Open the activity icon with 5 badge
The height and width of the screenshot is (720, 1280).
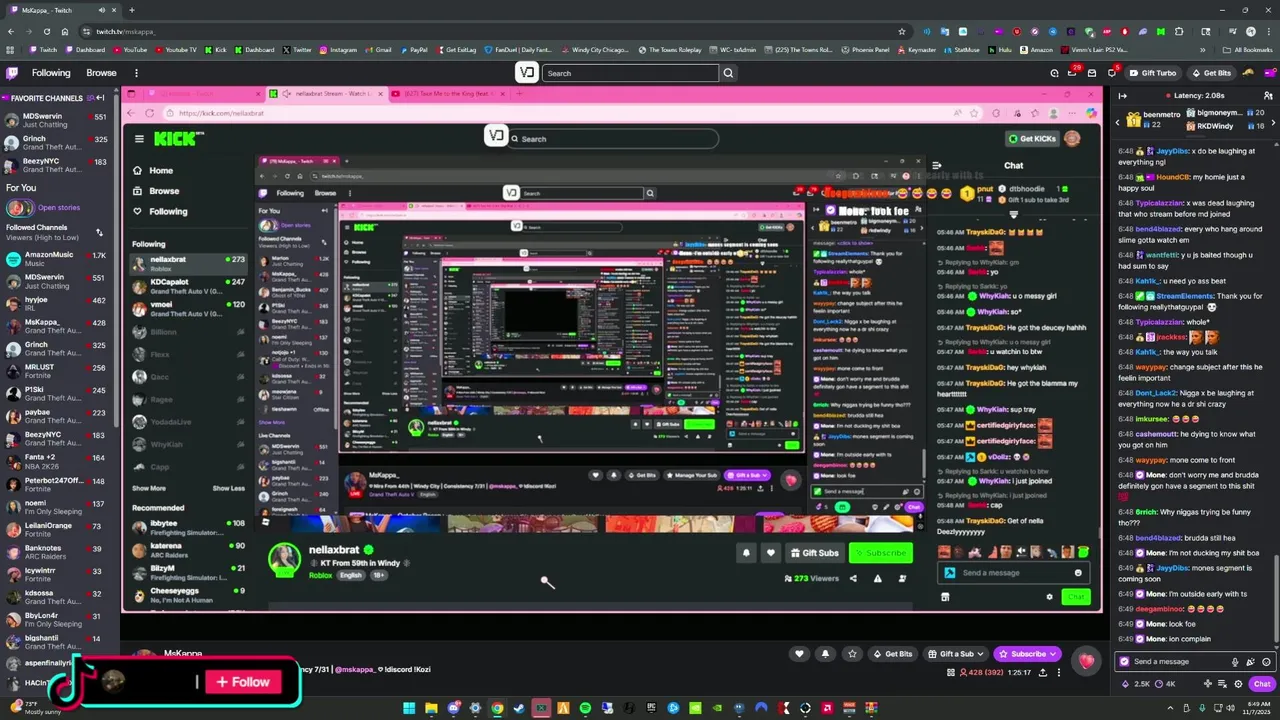pos(1111,73)
